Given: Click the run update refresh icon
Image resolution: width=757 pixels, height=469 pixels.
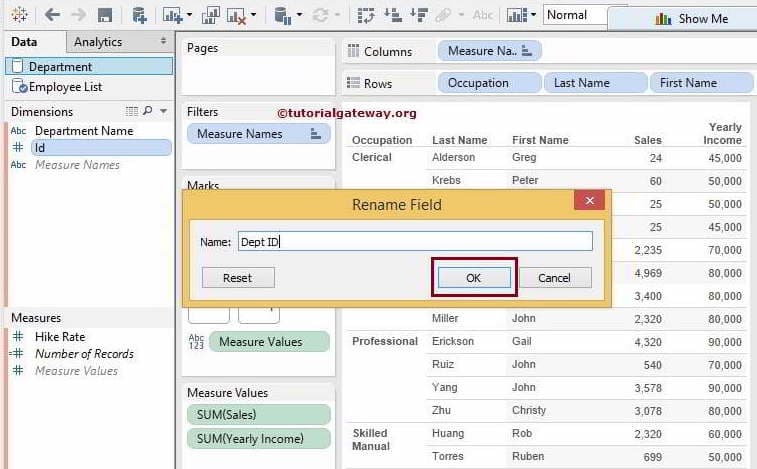Looking at the screenshot, I should [321, 15].
